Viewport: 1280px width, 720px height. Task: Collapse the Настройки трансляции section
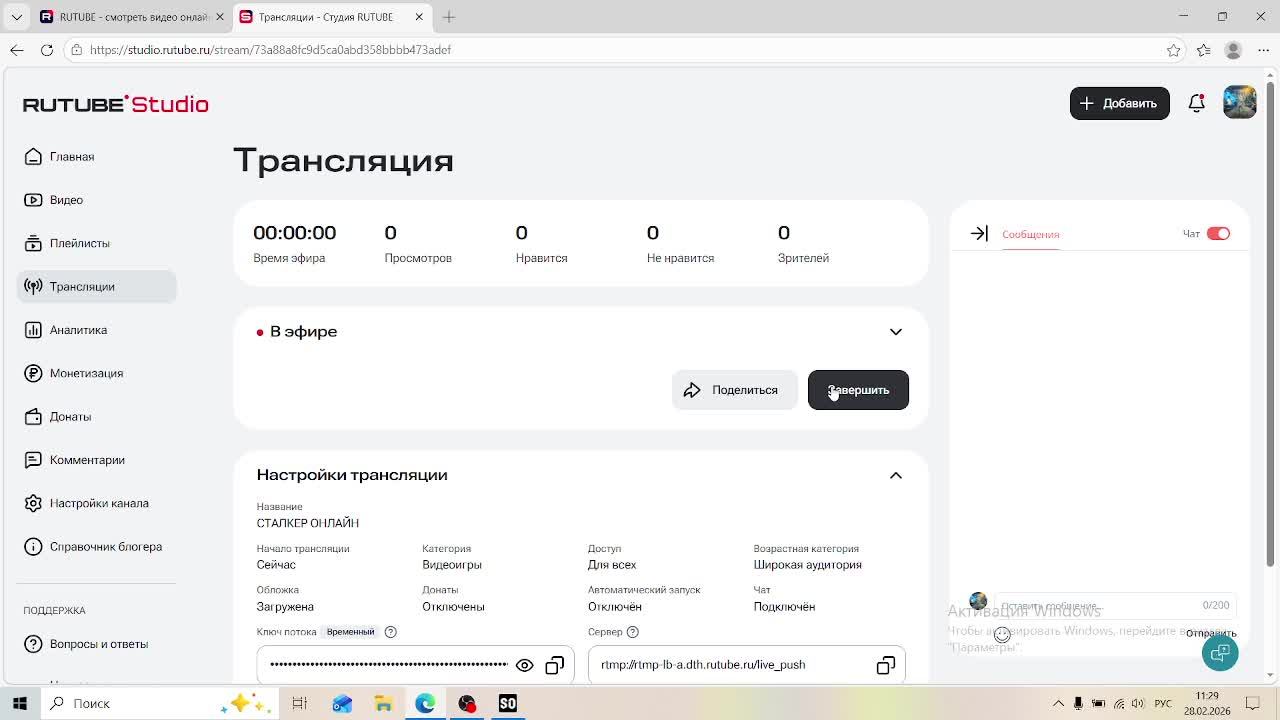(896, 475)
